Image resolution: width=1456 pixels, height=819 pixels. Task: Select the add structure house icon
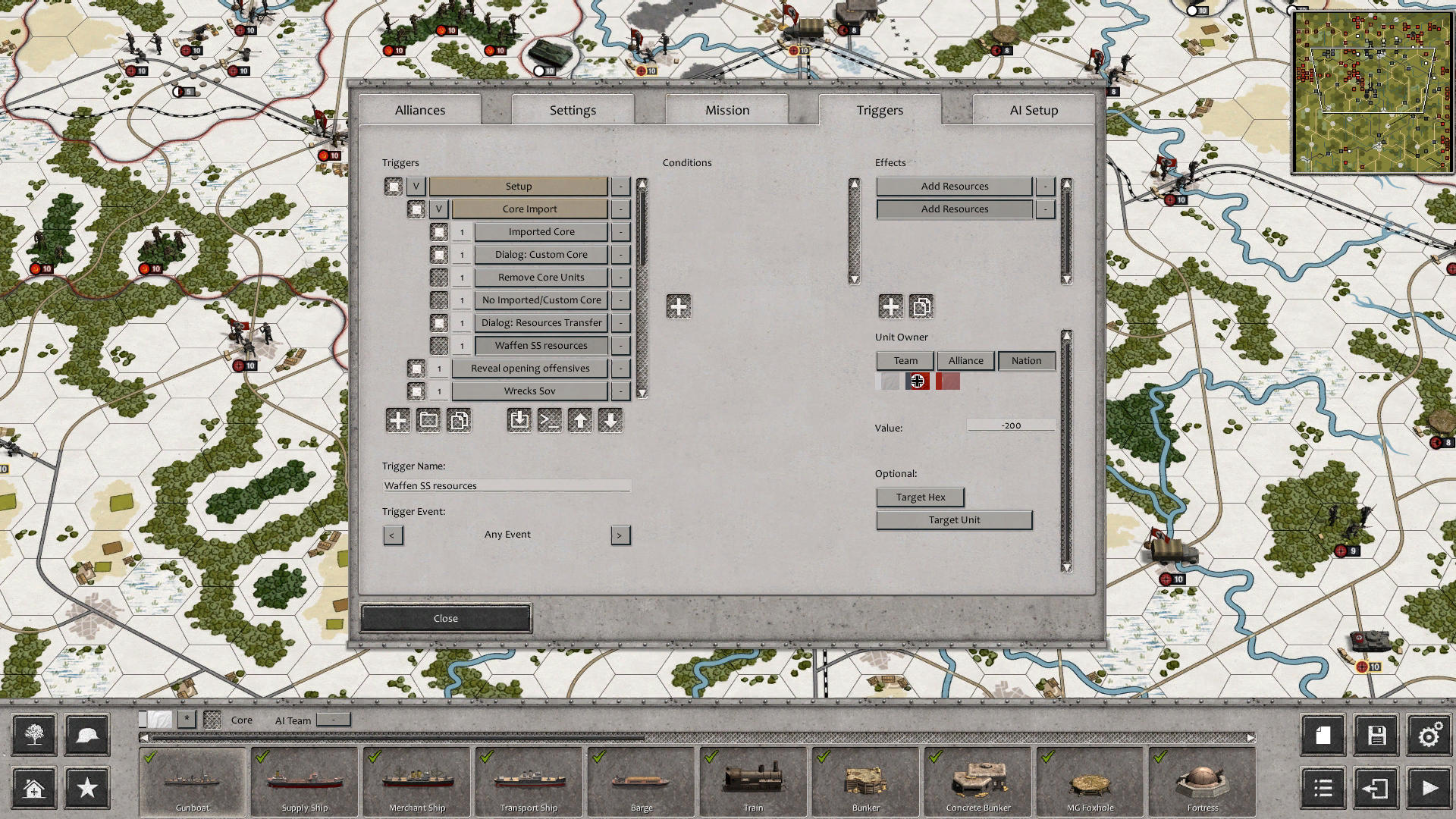pyautogui.click(x=34, y=788)
